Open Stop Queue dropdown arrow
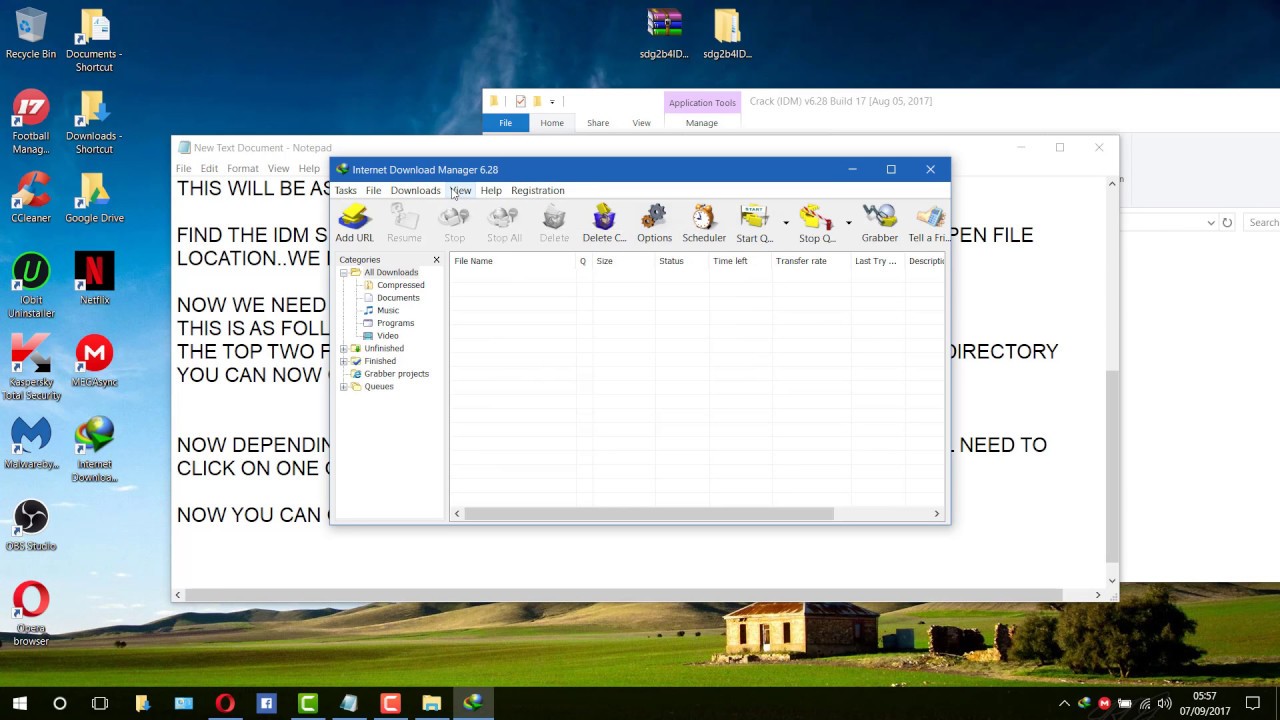1280x720 pixels. point(849,223)
